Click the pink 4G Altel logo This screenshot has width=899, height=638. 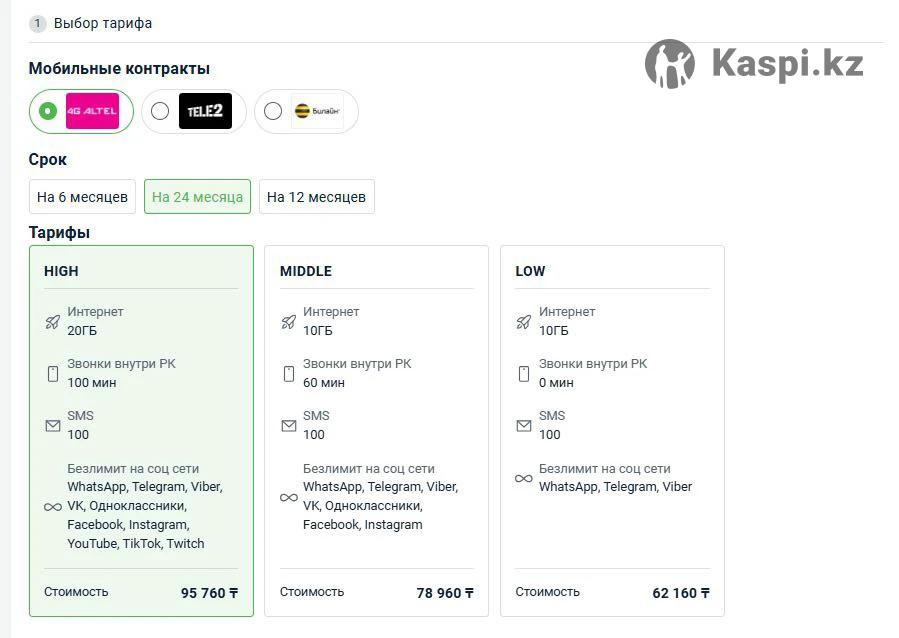(x=92, y=111)
